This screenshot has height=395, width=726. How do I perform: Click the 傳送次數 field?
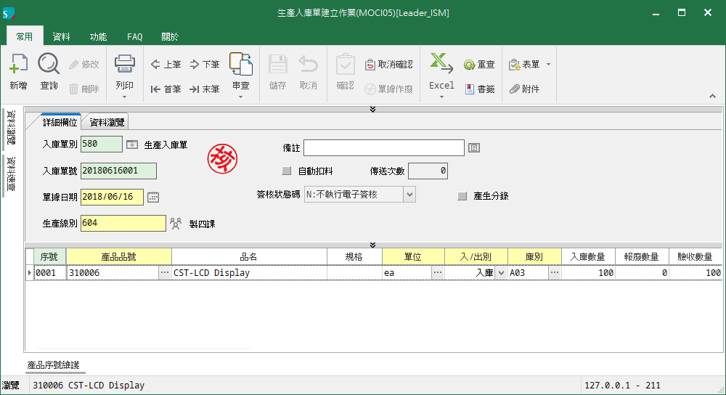(428, 171)
